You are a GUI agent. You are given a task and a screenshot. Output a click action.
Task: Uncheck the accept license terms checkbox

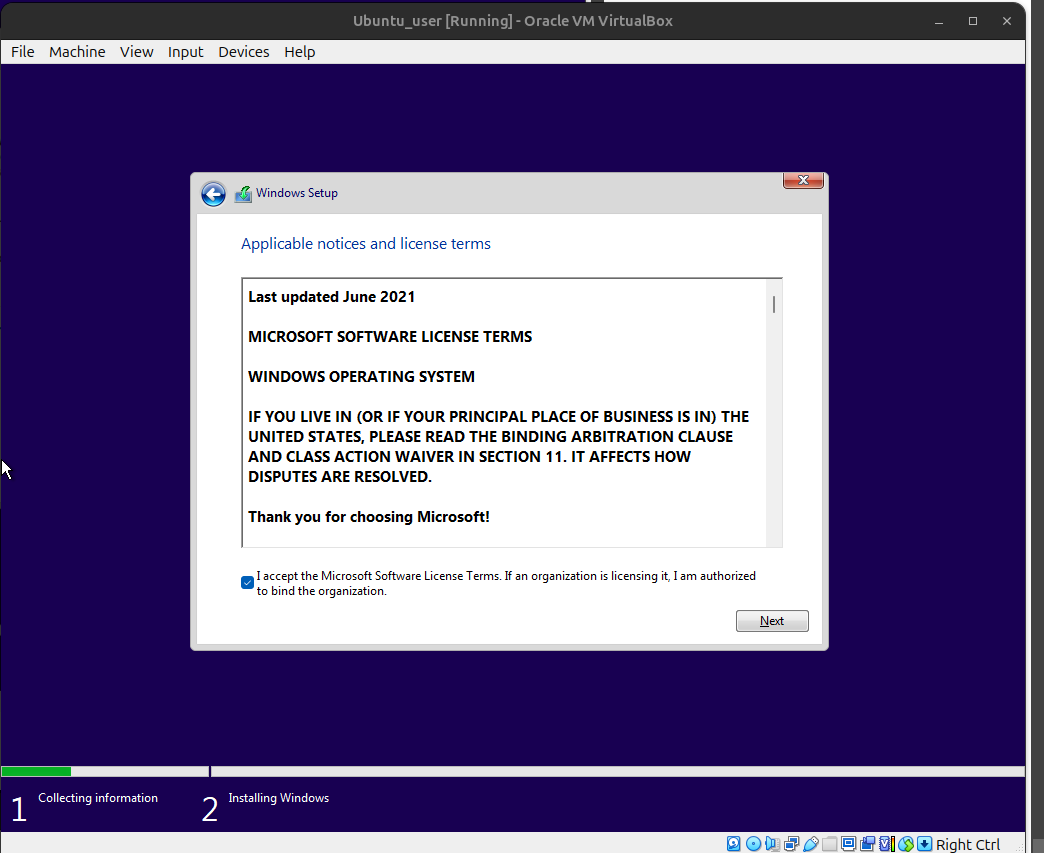[x=247, y=583]
